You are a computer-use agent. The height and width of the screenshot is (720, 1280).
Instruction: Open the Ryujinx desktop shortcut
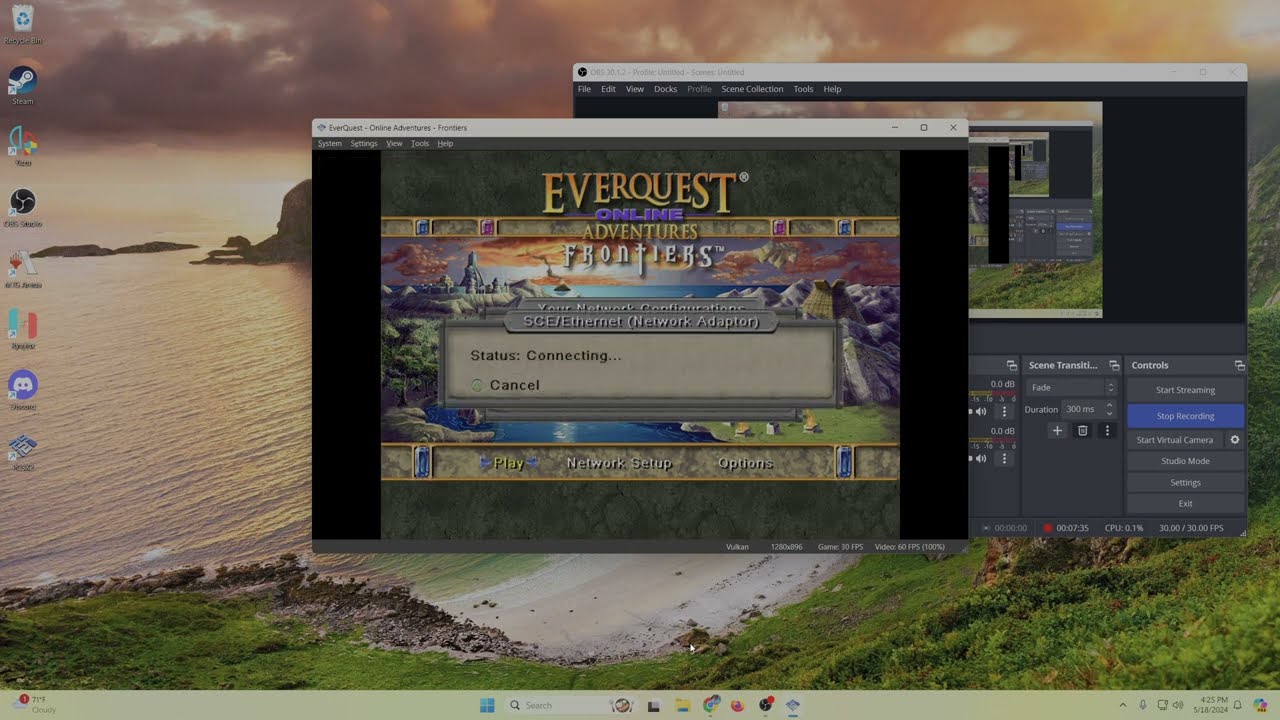[22, 329]
